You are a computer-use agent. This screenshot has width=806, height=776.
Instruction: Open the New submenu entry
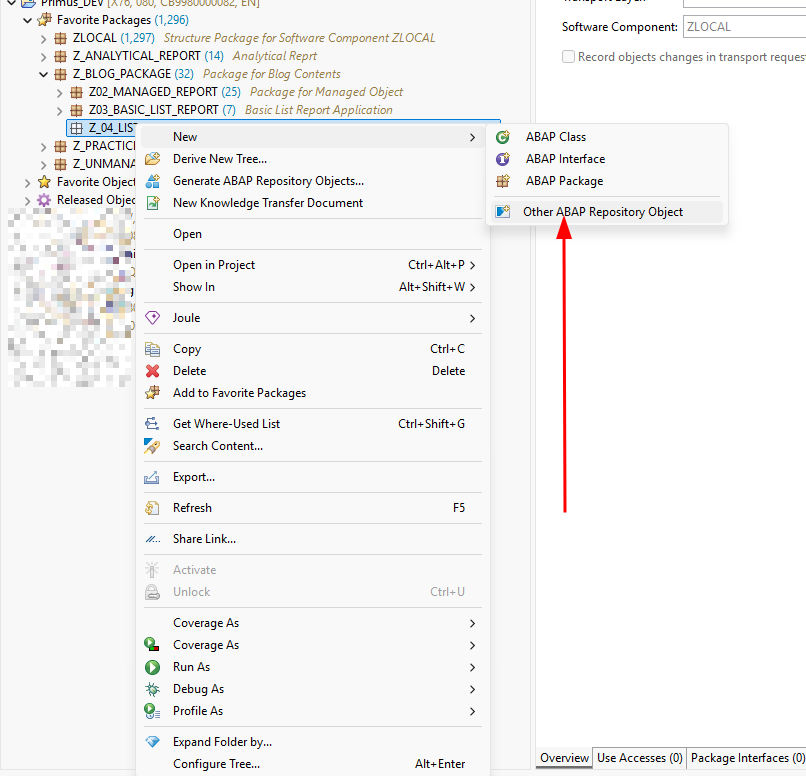pos(313,137)
